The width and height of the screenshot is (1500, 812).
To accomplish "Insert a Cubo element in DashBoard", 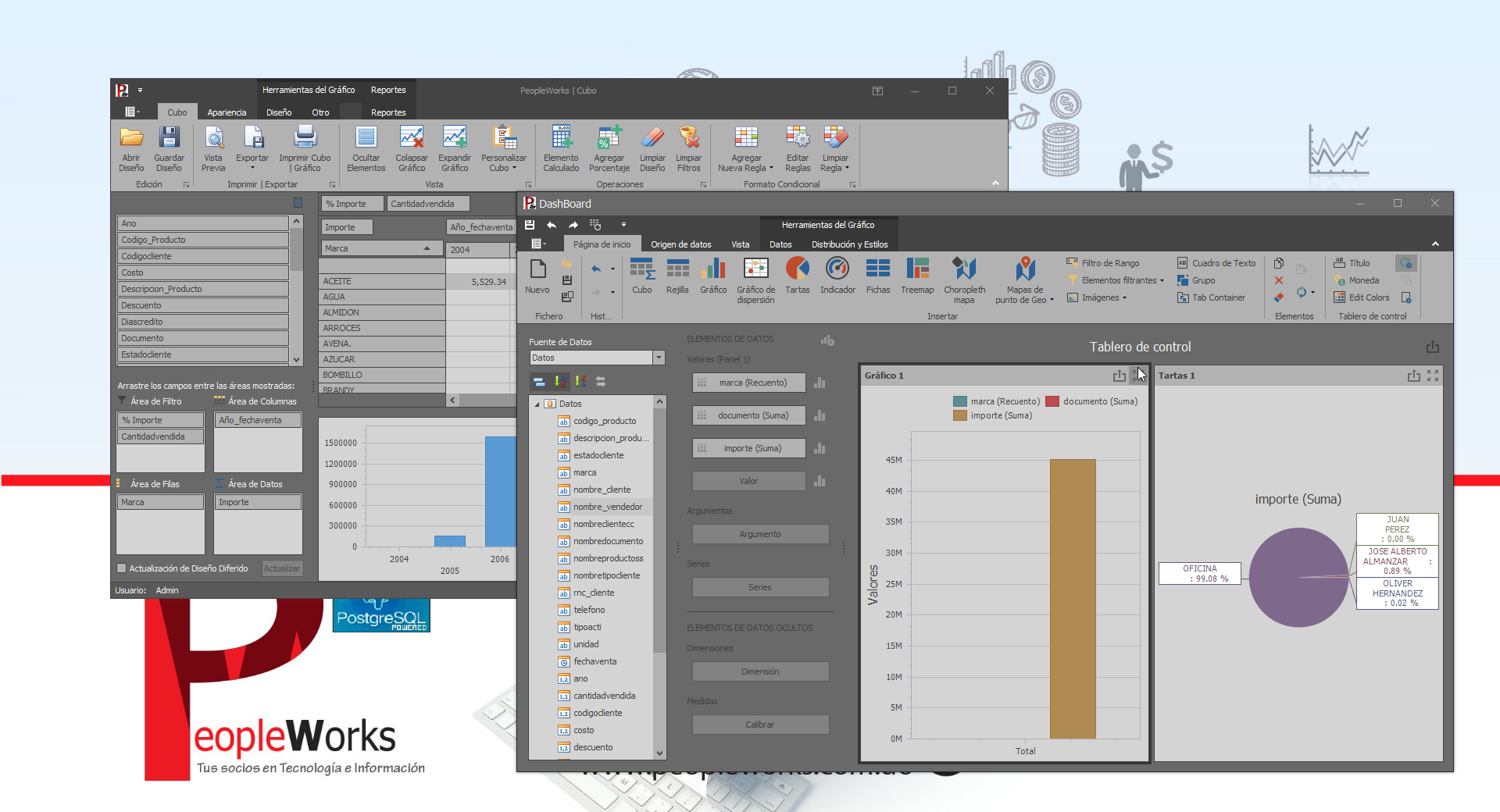I will tap(642, 276).
